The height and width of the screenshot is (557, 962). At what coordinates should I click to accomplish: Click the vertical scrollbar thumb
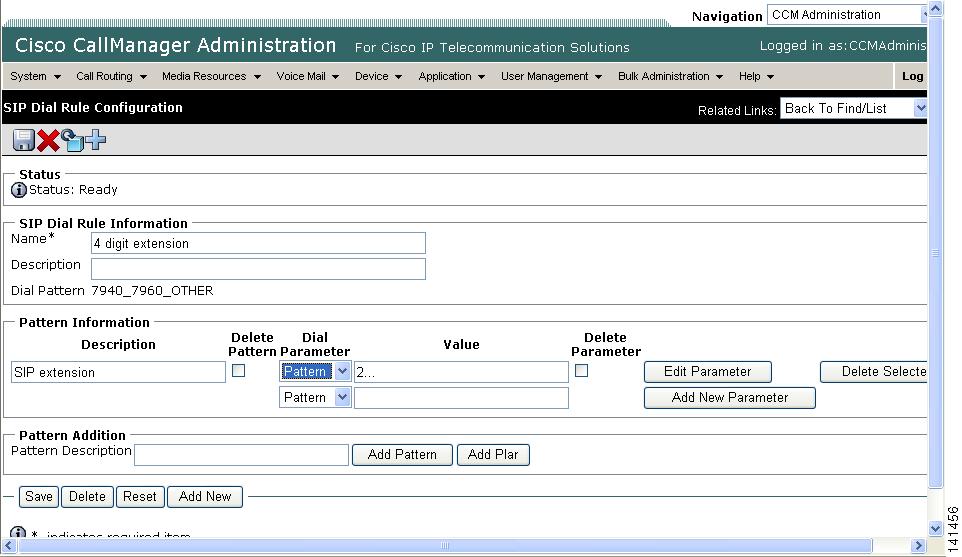tap(935, 253)
